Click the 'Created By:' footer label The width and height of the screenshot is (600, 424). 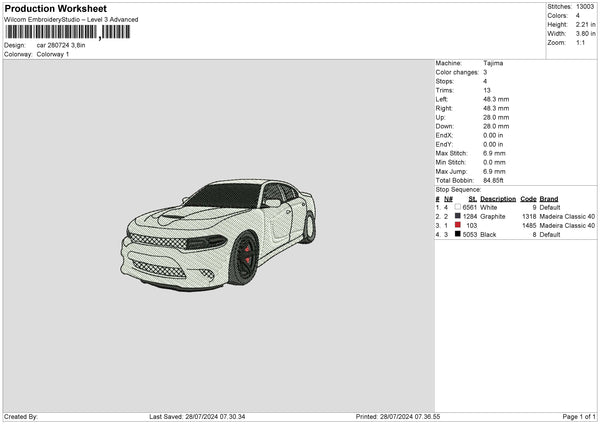(x=21, y=417)
